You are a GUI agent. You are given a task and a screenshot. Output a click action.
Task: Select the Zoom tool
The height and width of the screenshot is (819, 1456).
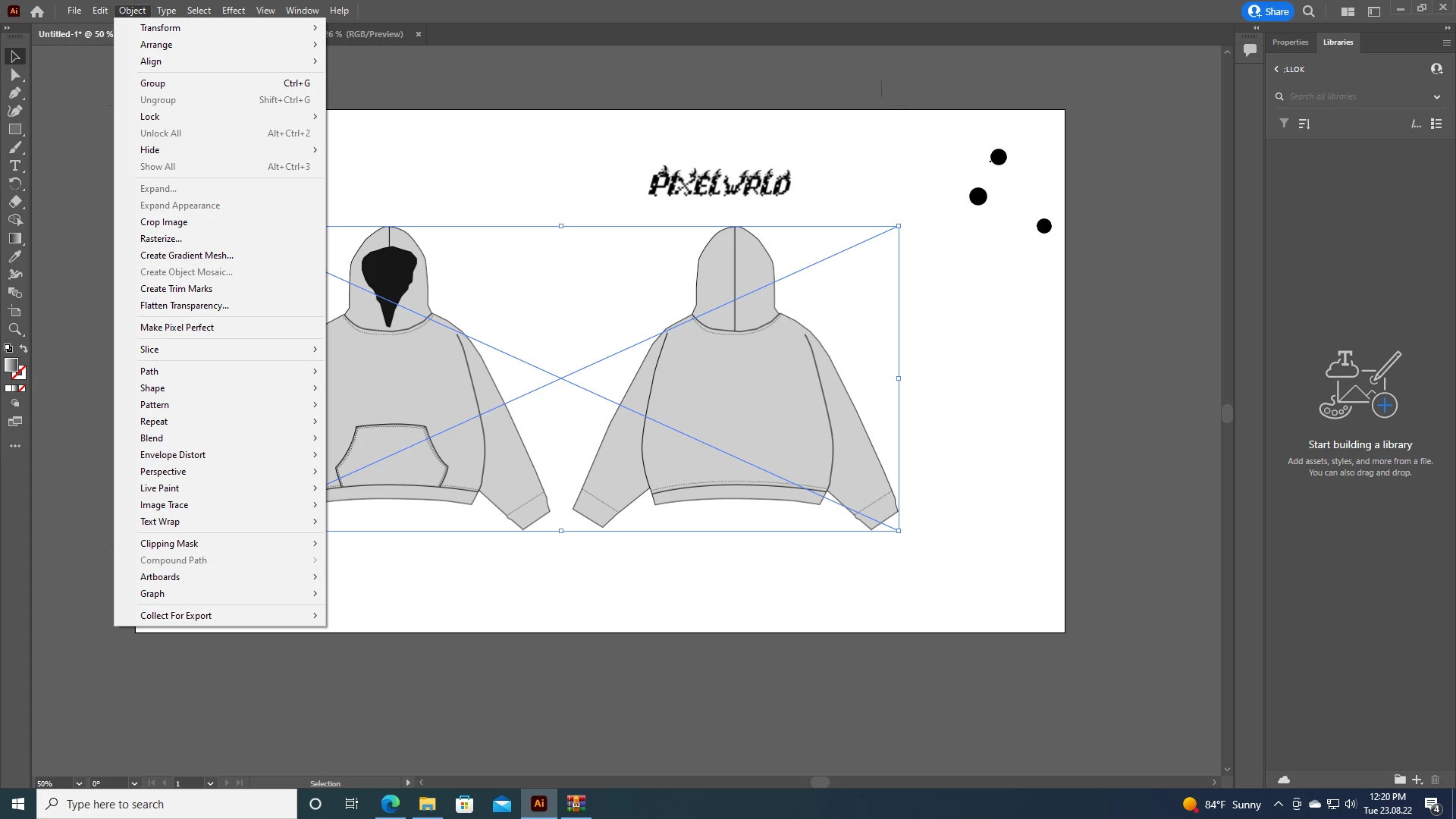click(14, 330)
